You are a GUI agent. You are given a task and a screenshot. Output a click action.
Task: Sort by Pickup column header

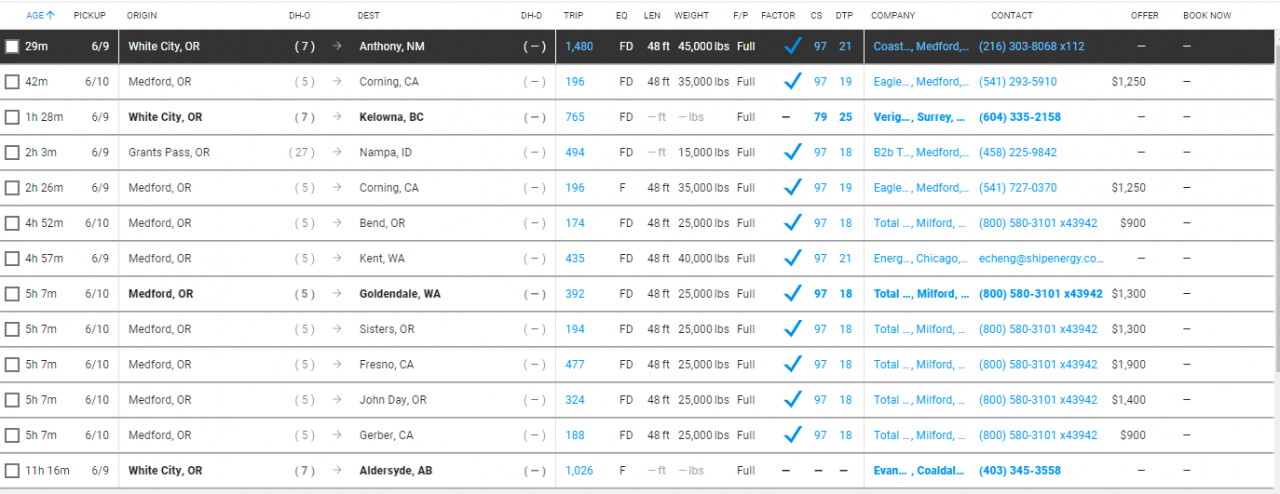click(89, 16)
